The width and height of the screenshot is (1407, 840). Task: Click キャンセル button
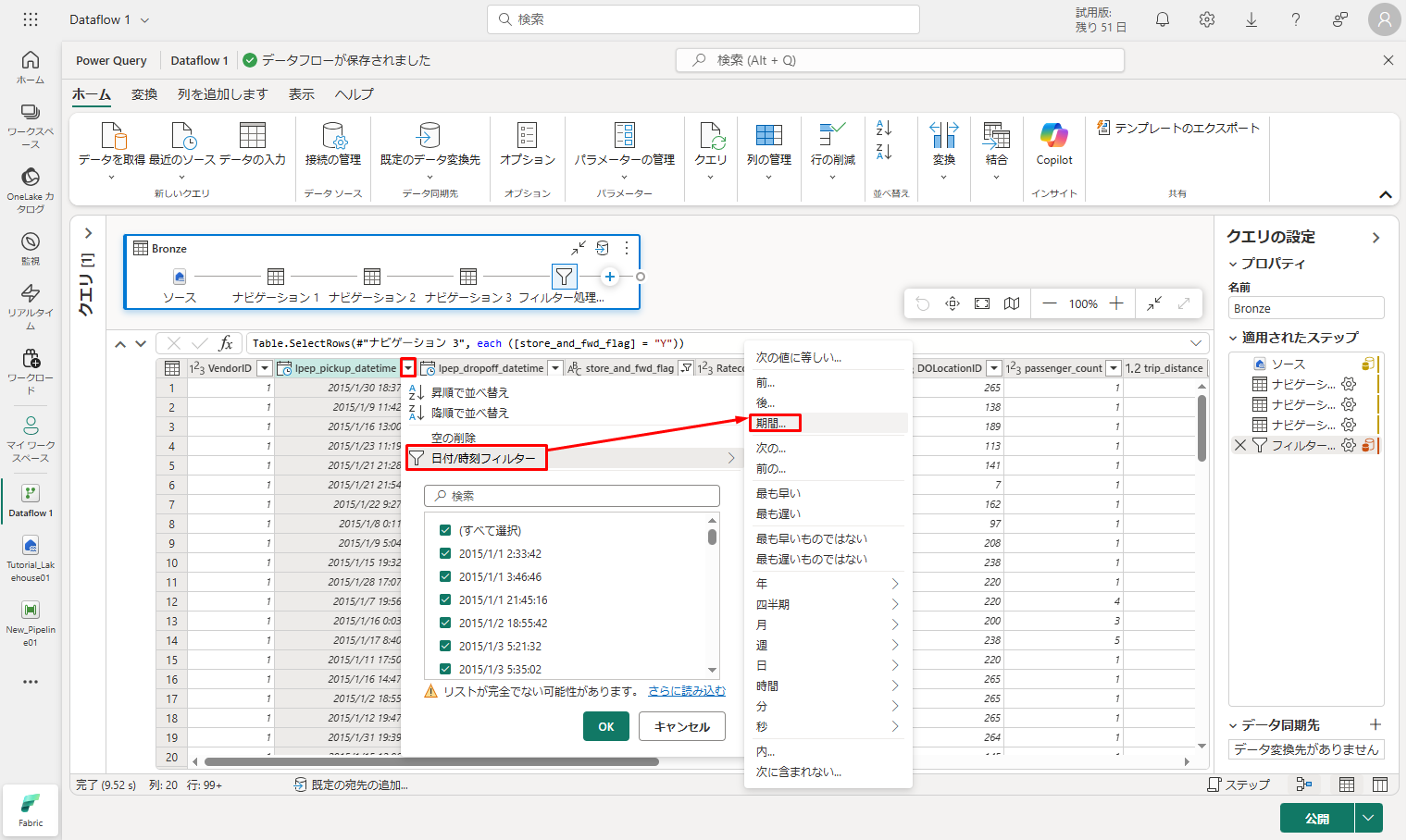coord(682,726)
